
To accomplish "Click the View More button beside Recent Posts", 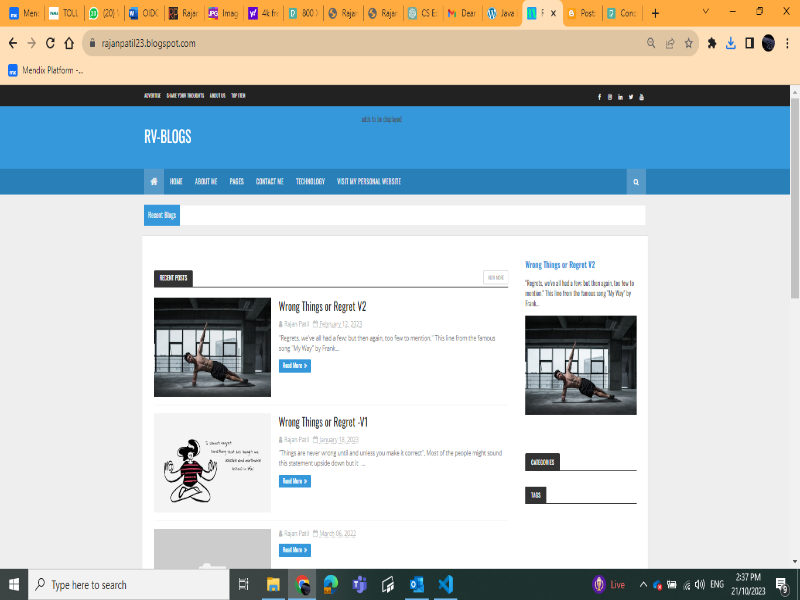I will click(x=495, y=277).
